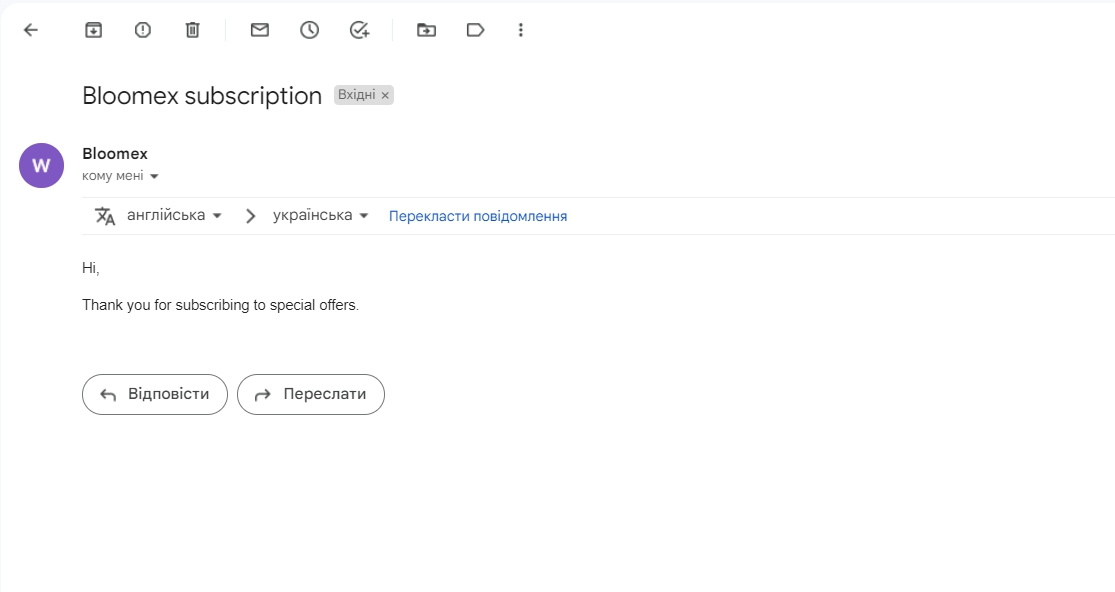
Task: Mark as unread using the envelope icon
Action: [260, 30]
